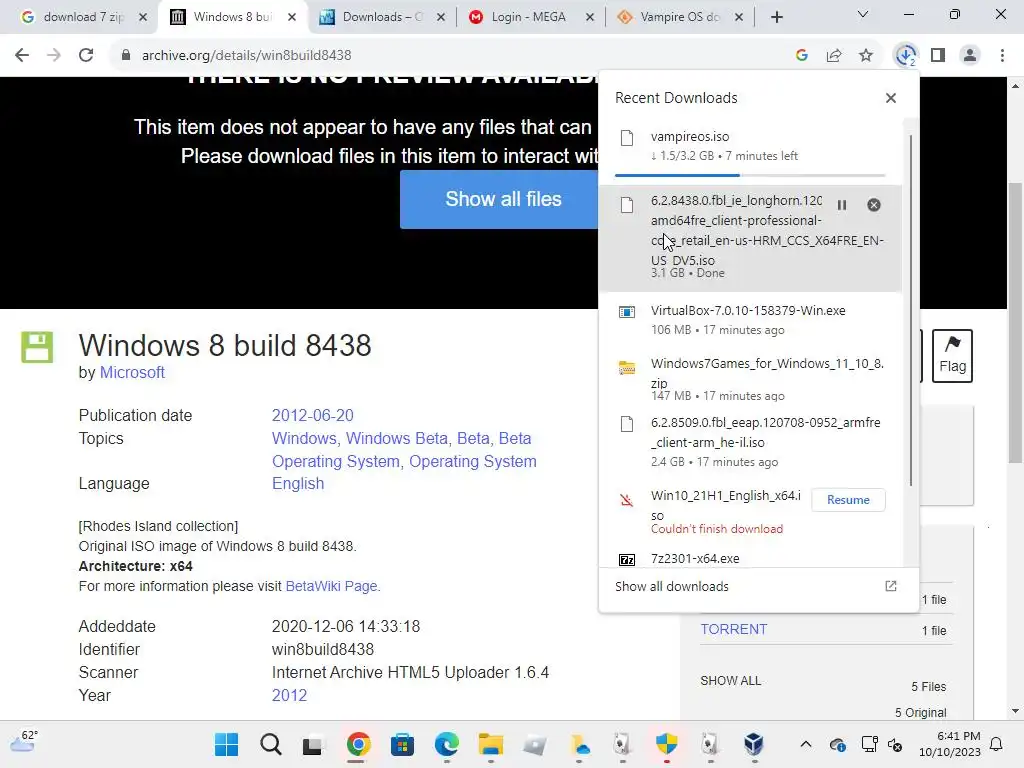
Task: Open the Microsoft author link
Action: tap(132, 372)
